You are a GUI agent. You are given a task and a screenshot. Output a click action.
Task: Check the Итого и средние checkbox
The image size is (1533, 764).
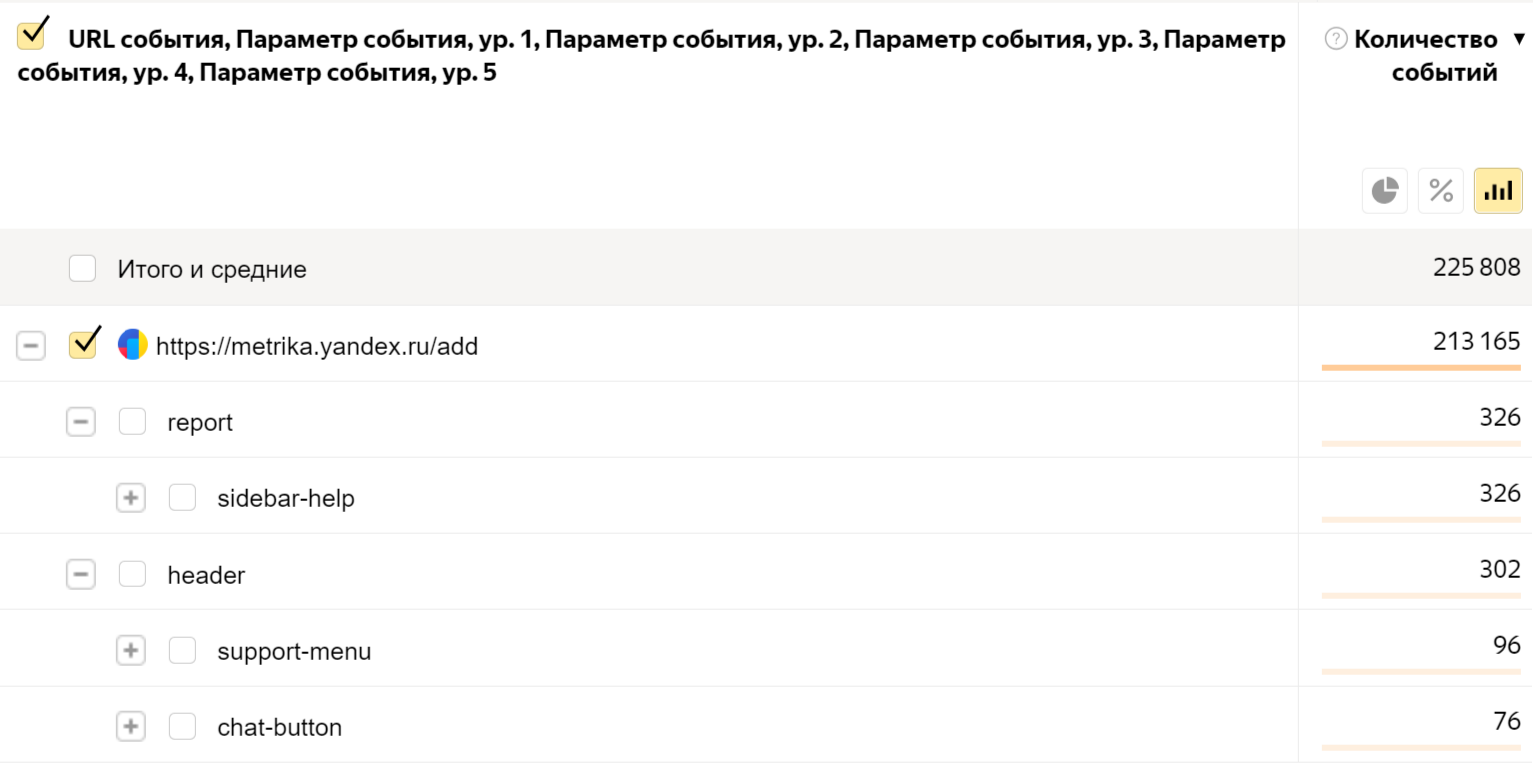(x=82, y=268)
